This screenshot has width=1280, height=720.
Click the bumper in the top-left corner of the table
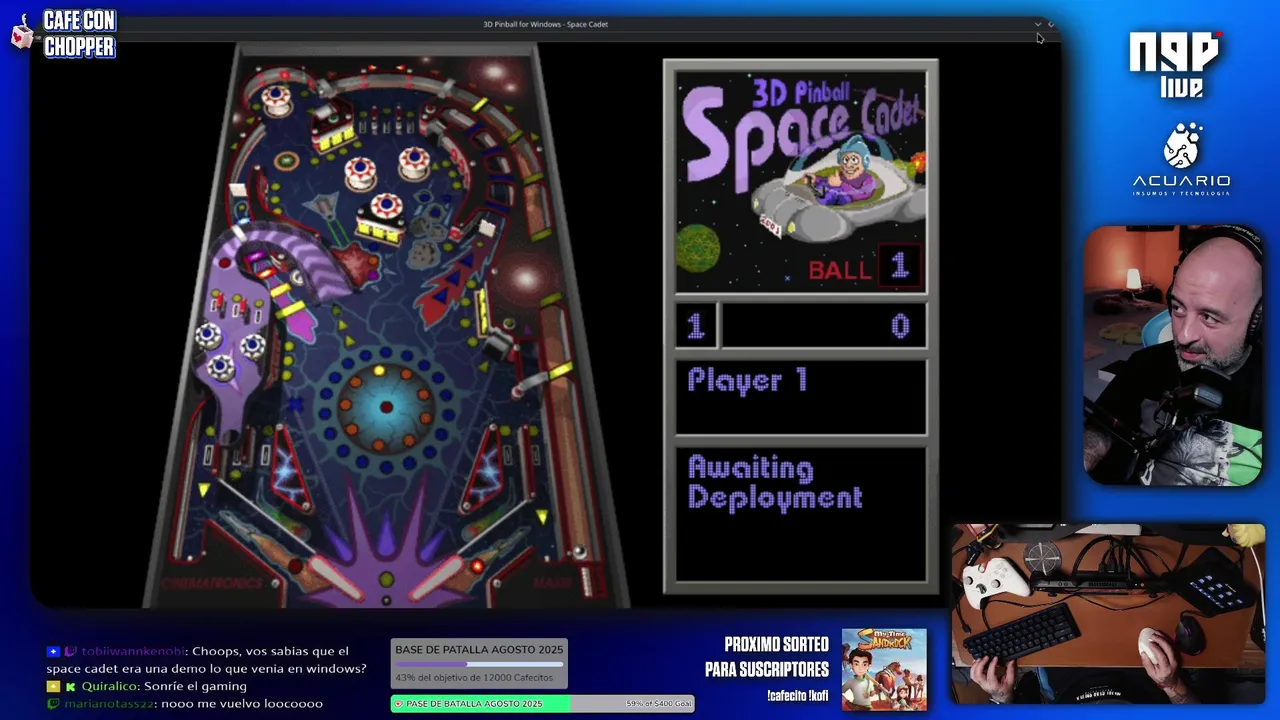(x=276, y=99)
